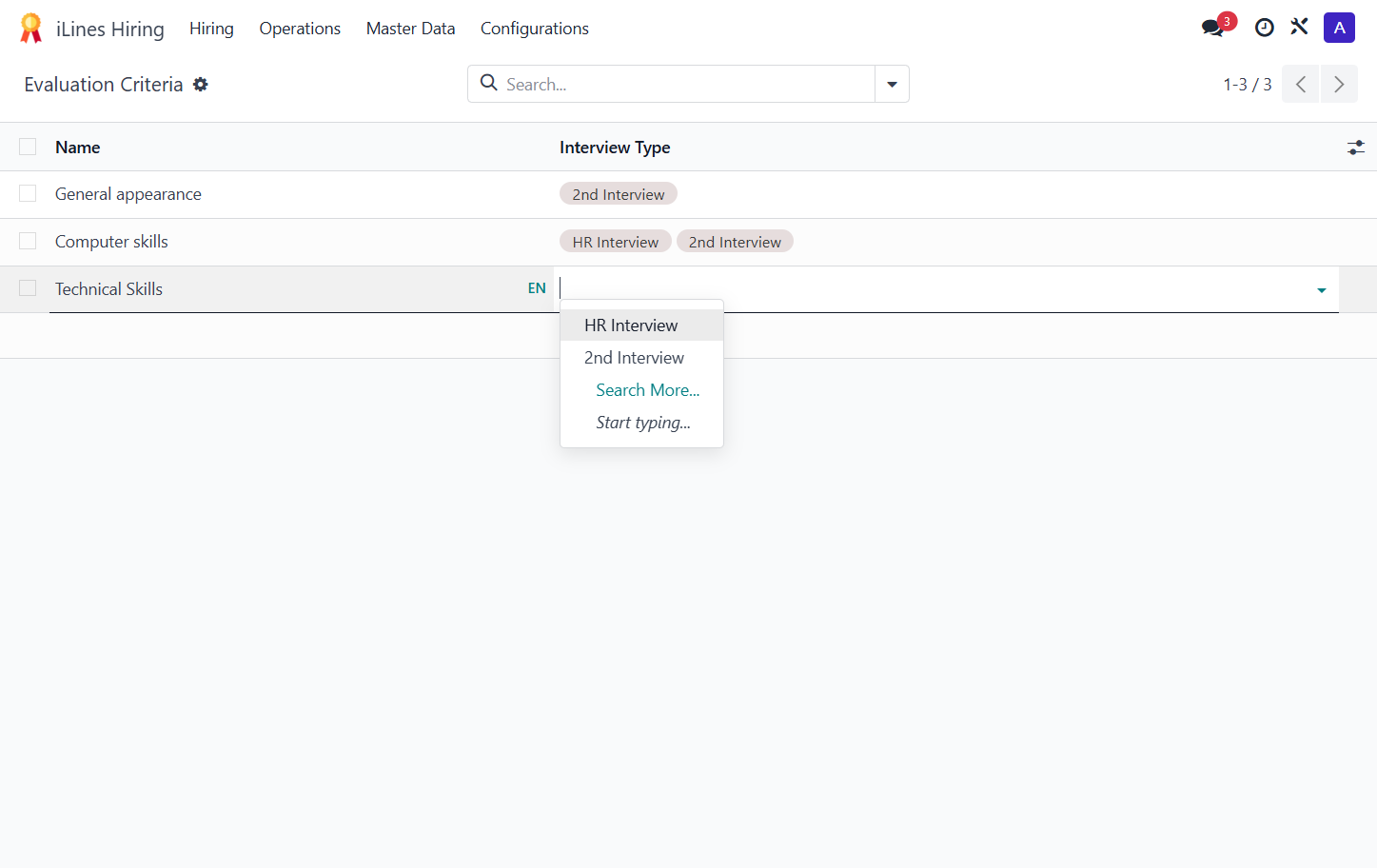Viewport: 1377px width, 868px height.
Task: Click the Evaluation Criteria gear icon
Action: point(201,85)
